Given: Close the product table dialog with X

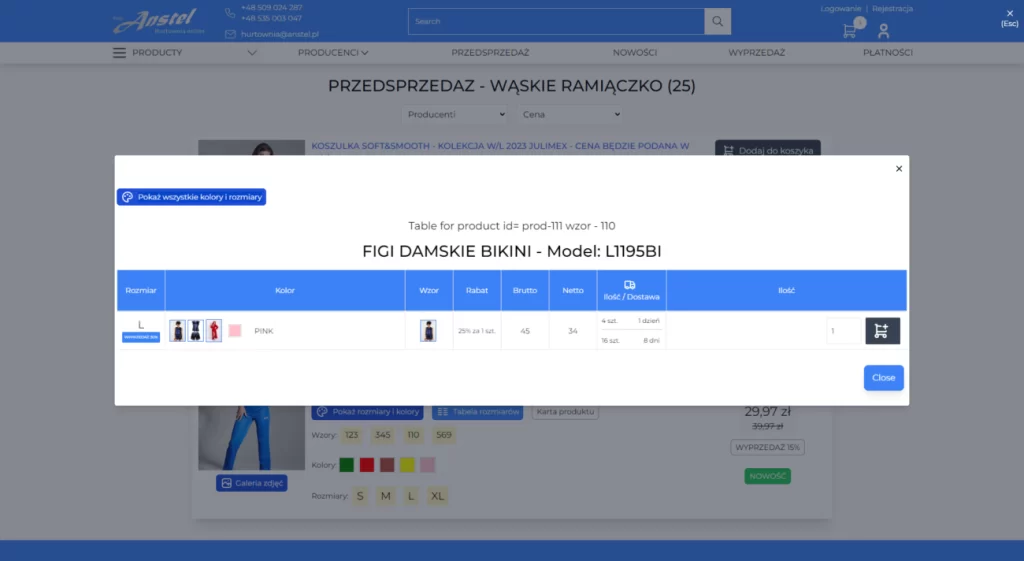Looking at the screenshot, I should (899, 168).
